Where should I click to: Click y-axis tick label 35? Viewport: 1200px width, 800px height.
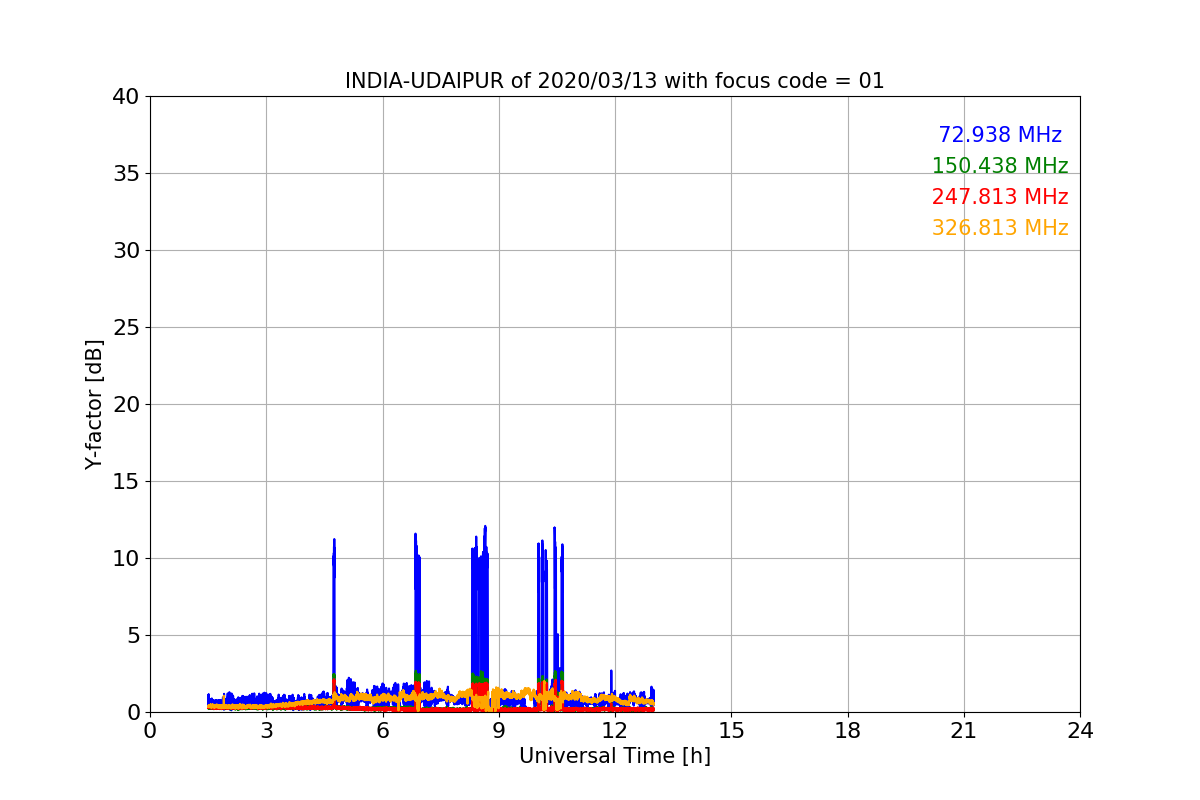(x=125, y=174)
